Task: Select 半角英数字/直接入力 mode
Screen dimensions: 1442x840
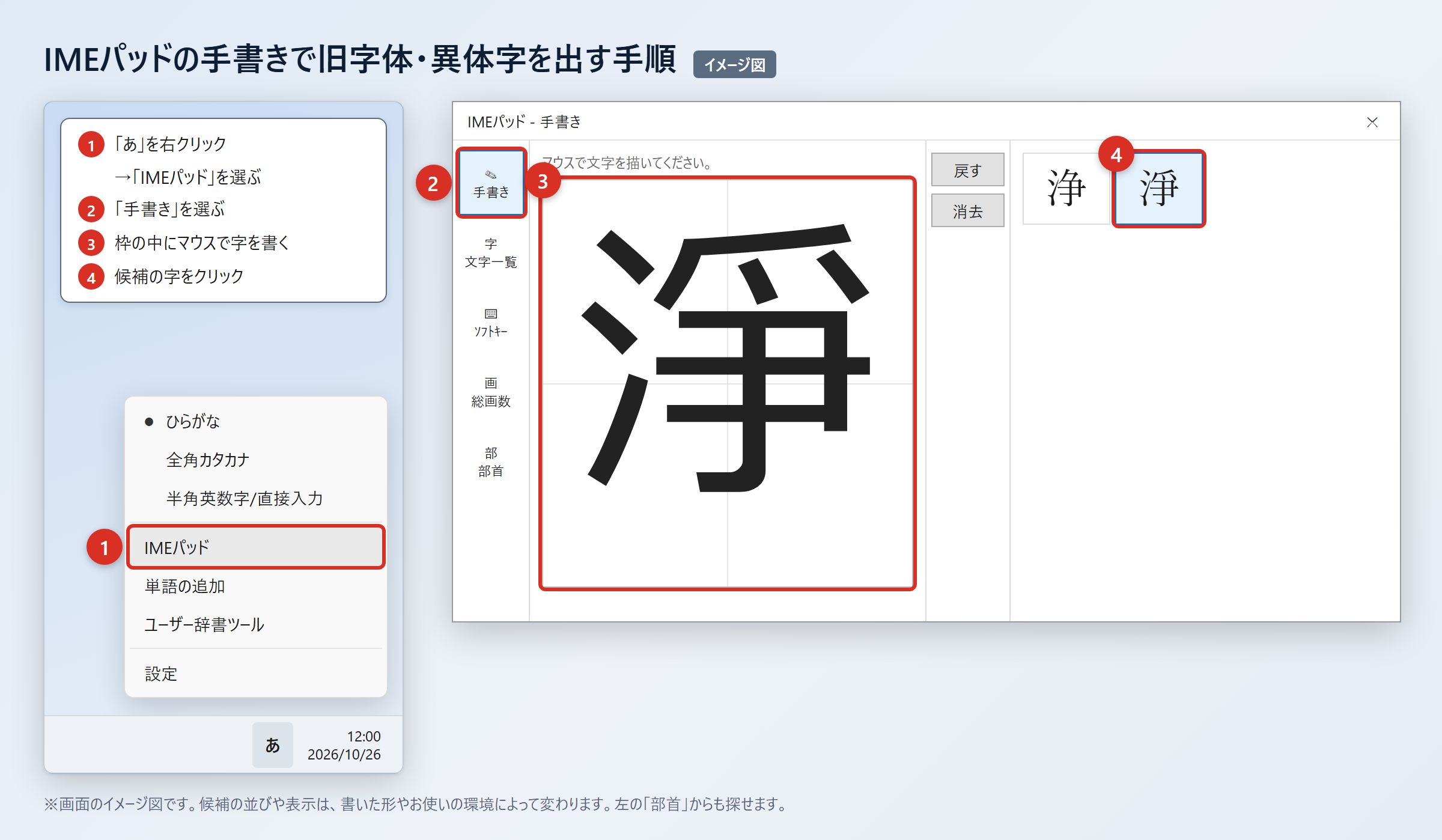Action: click(256, 499)
